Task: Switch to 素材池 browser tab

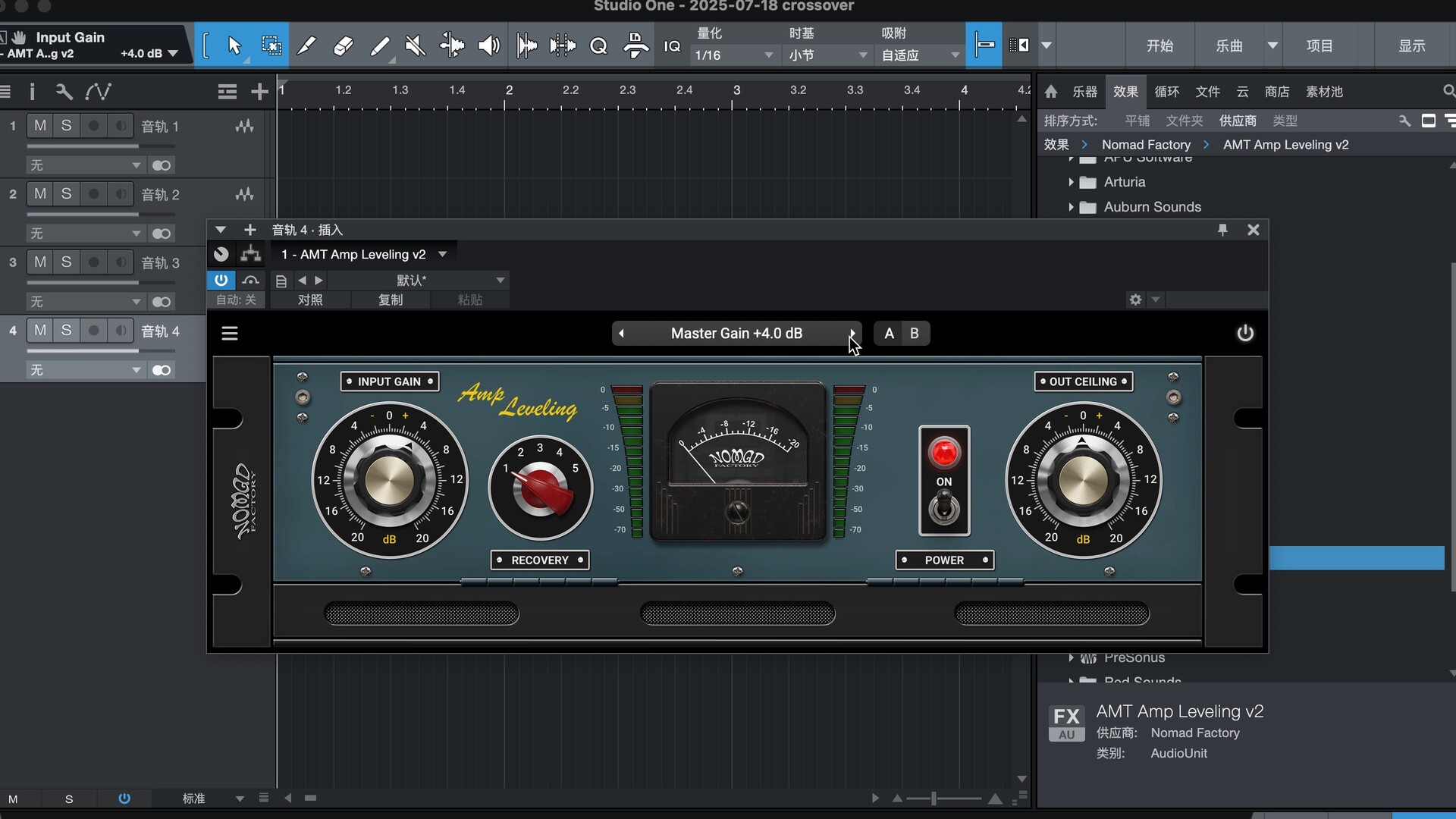Action: point(1324,92)
